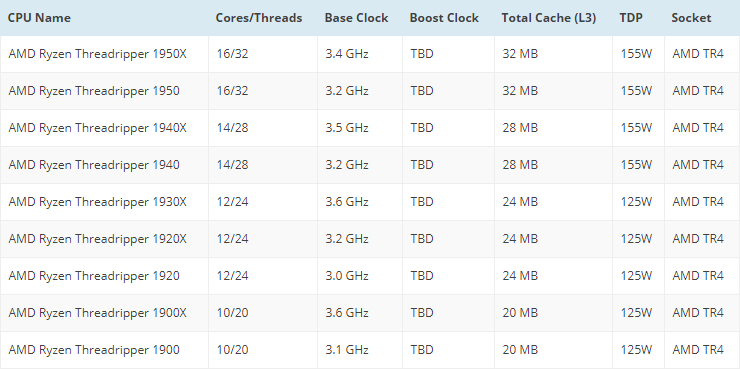Select AMD Ryzen Threadripper 1940X row name
This screenshot has width=740, height=369.
98,128
